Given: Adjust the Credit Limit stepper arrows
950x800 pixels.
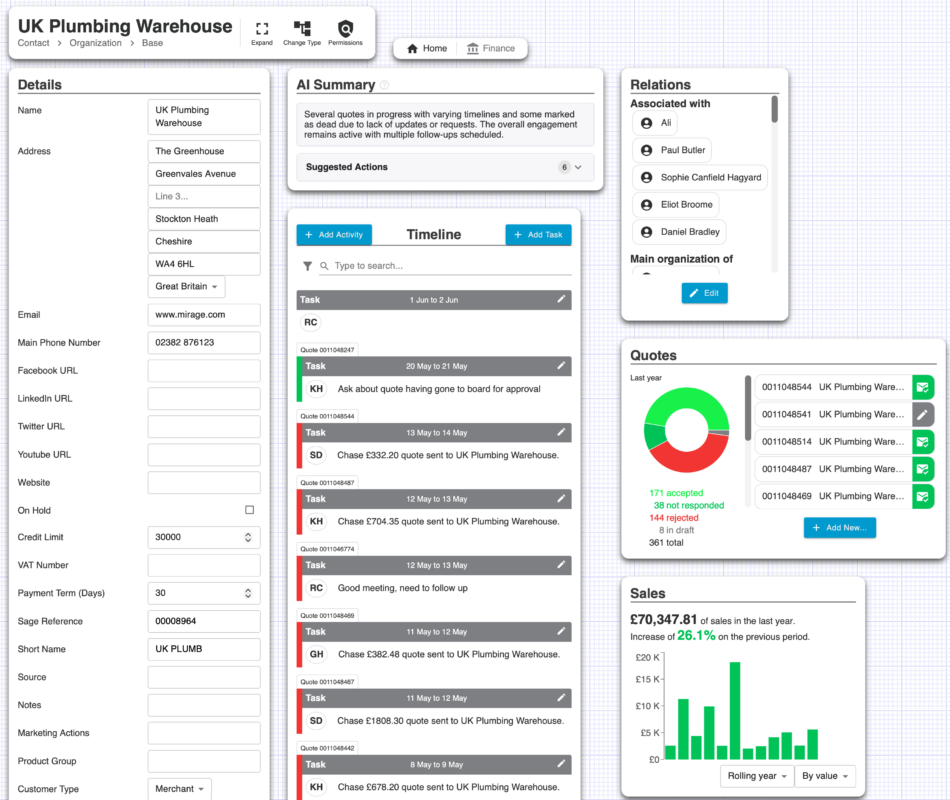Looking at the screenshot, I should [x=248, y=538].
